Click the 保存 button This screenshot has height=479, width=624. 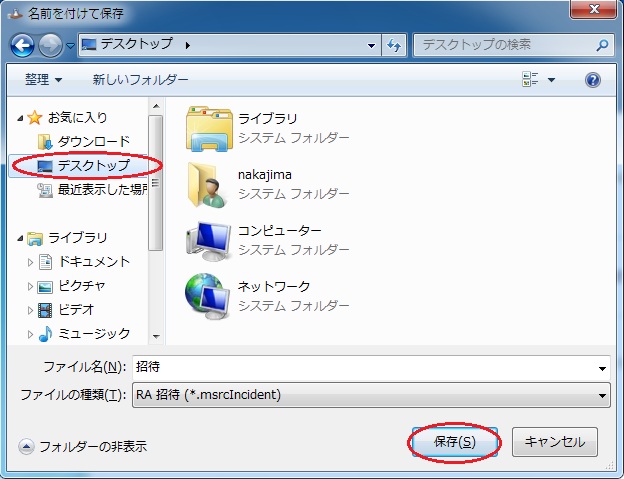coord(455,441)
